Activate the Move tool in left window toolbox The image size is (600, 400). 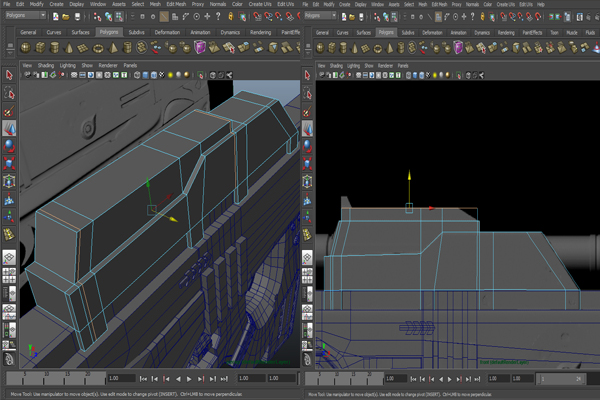tap(9, 129)
